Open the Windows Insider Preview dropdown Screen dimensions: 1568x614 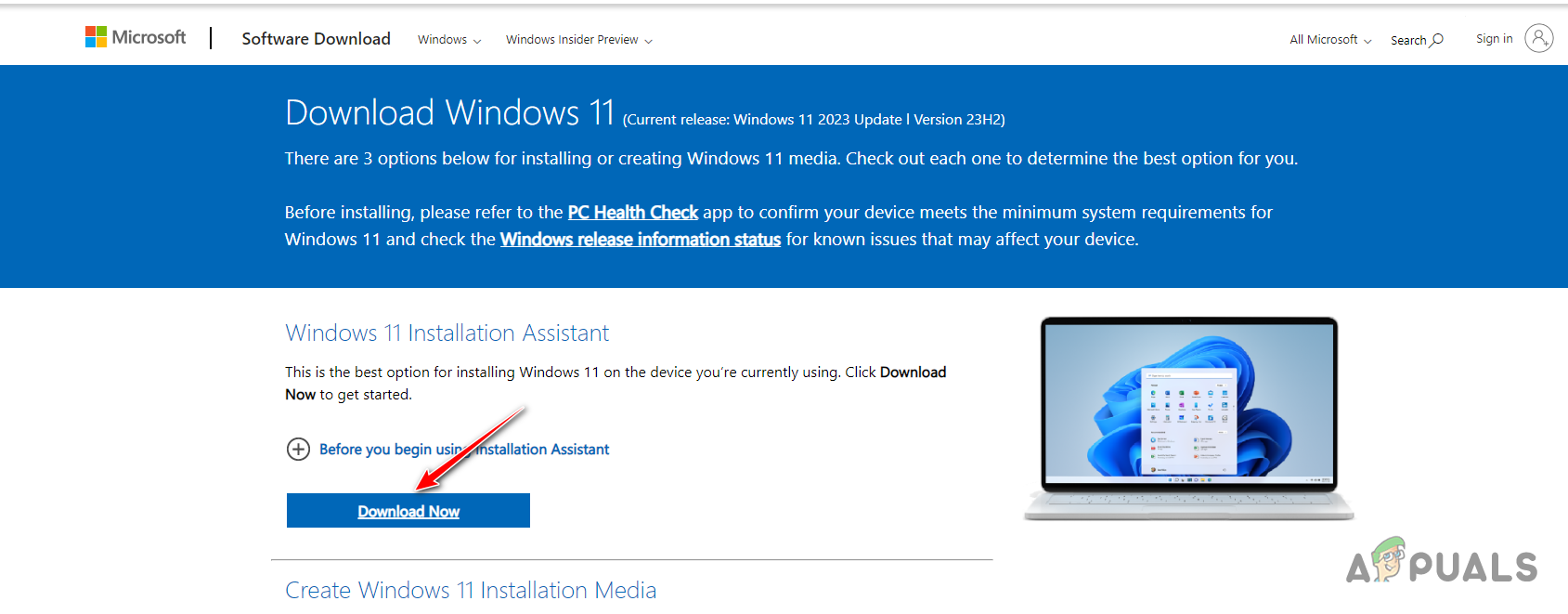pyautogui.click(x=579, y=40)
